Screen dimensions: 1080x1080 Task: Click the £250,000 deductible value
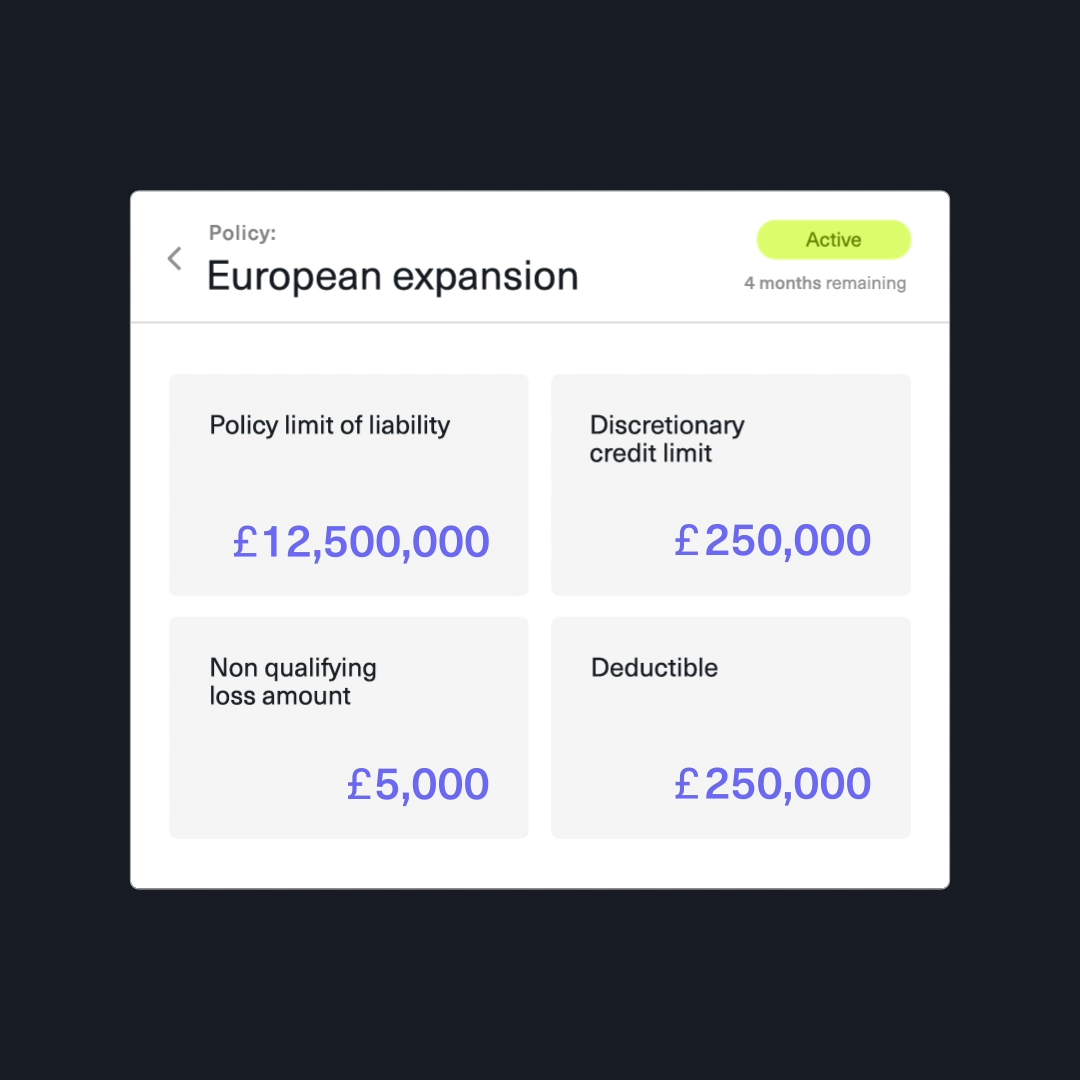771,783
